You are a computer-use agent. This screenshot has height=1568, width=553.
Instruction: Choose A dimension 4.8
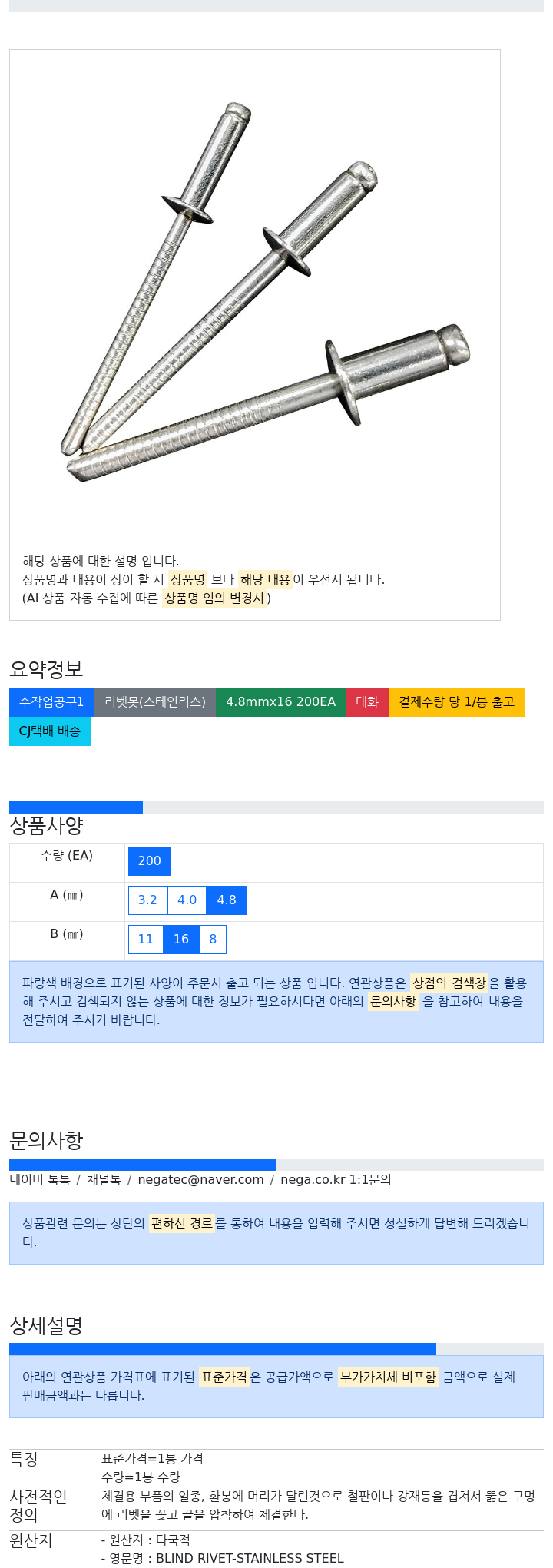pyautogui.click(x=227, y=900)
